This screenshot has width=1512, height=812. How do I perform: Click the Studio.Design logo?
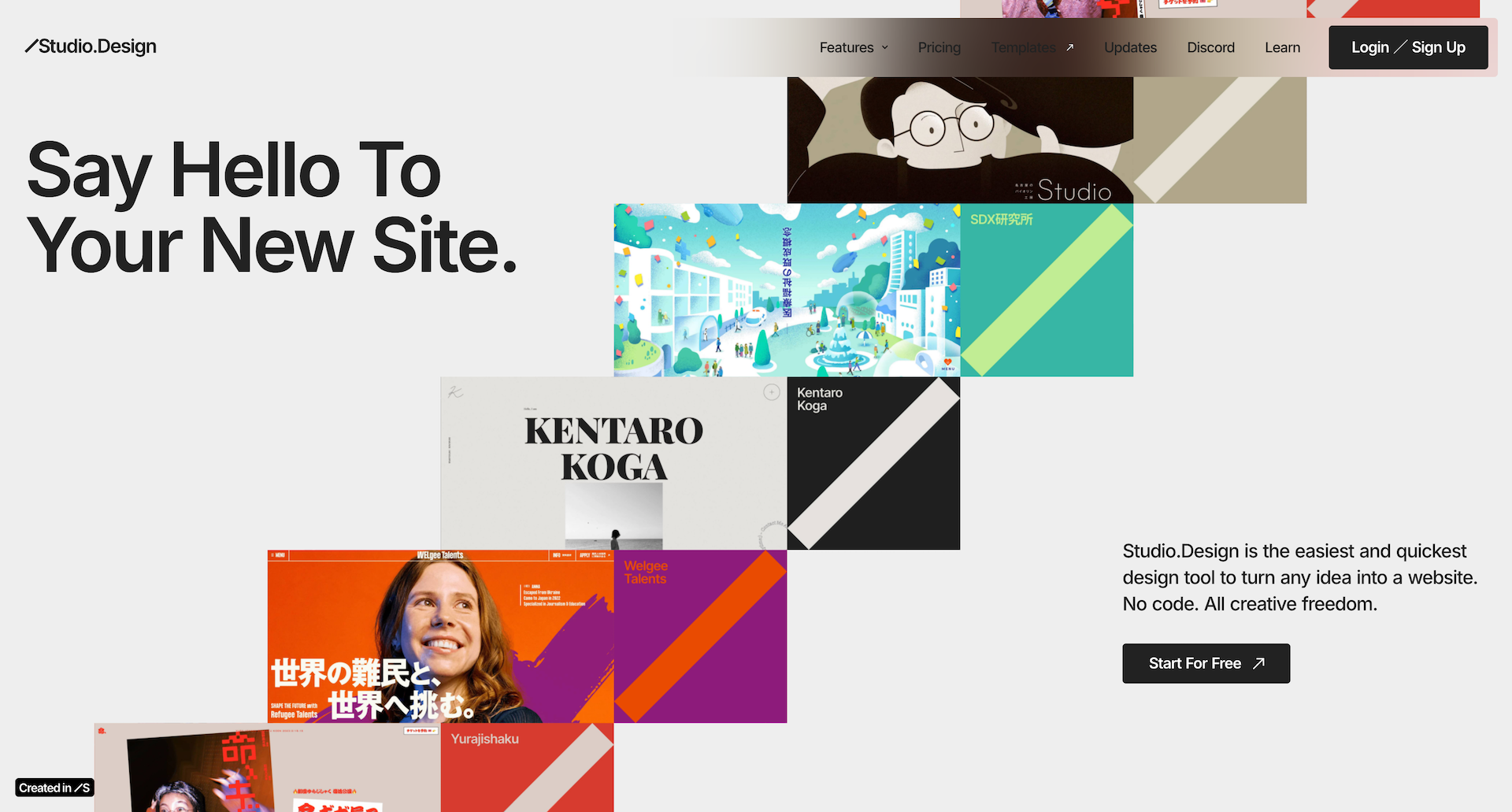(x=91, y=46)
